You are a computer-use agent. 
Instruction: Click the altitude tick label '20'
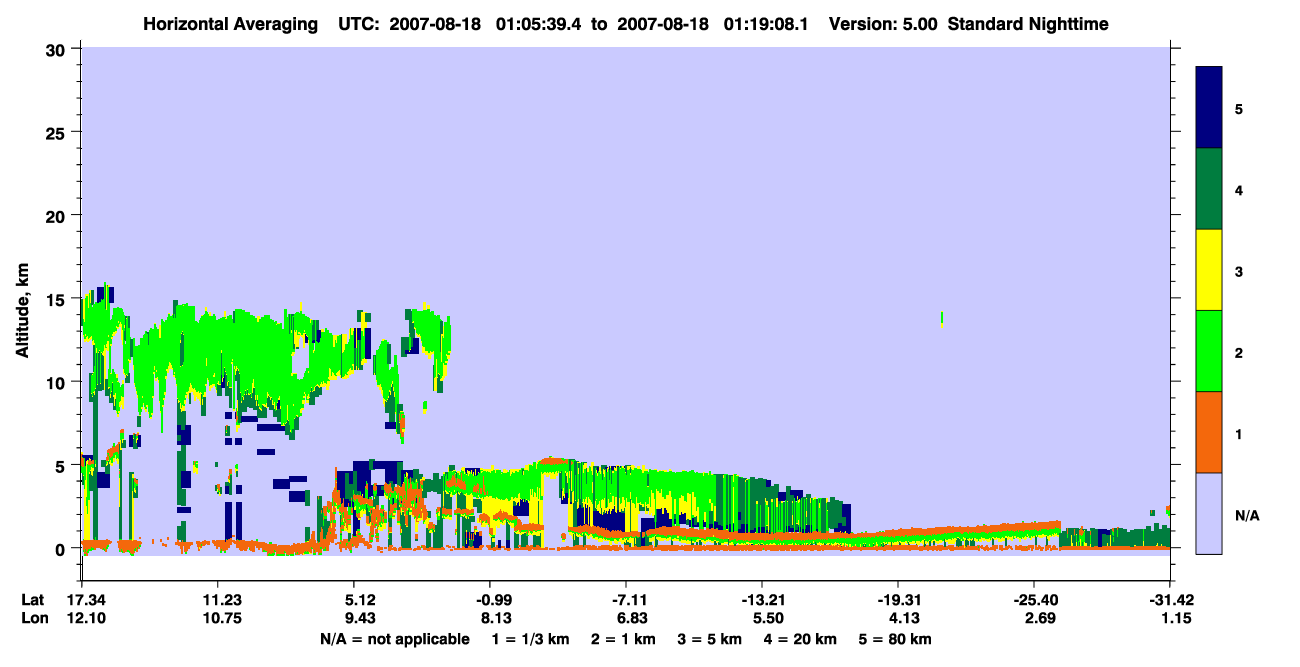coord(58,216)
